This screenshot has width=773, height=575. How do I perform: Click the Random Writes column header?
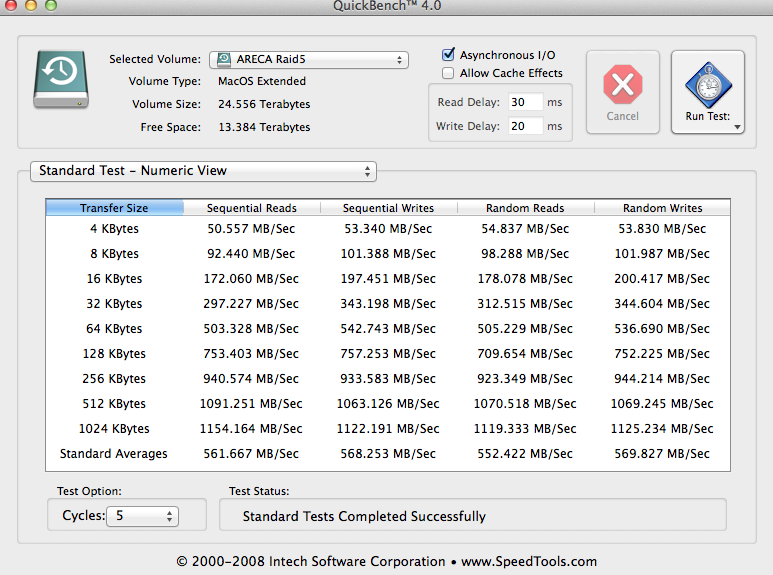(663, 208)
